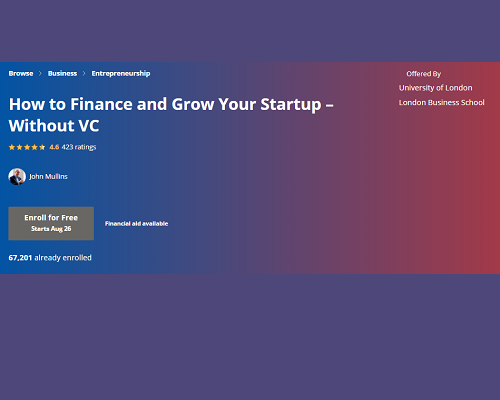Open the 423 ratings link

[79, 147]
